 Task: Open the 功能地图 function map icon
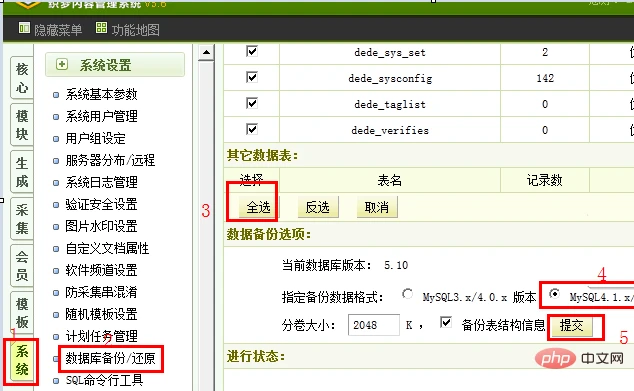coord(101,28)
